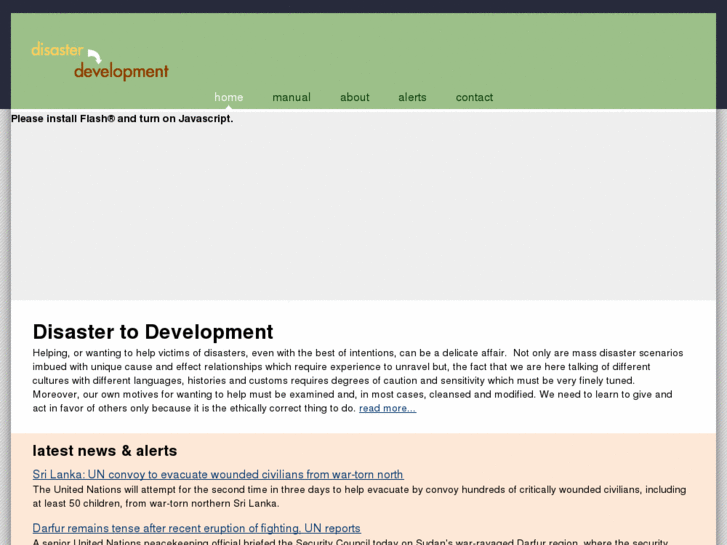
Task: Click the 'Disaster to Development' heading
Action: pyautogui.click(x=153, y=332)
